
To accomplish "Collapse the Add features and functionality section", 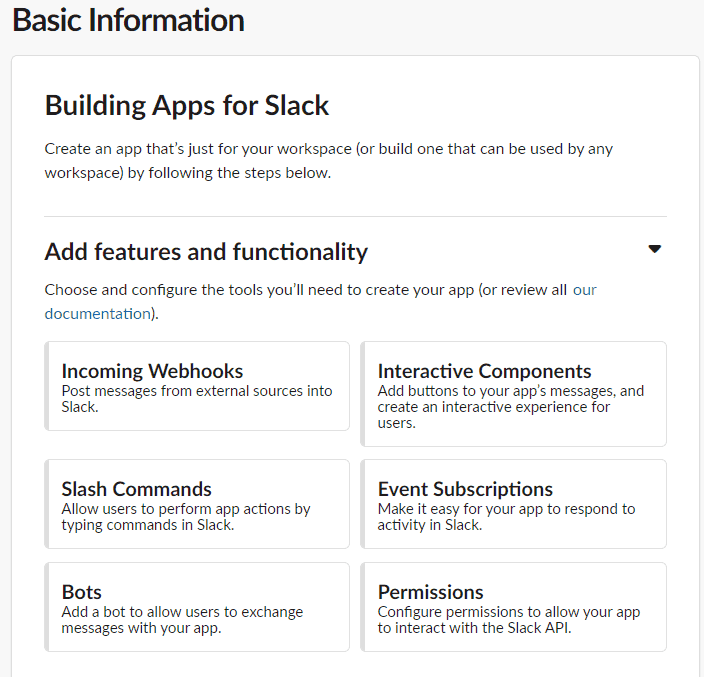I will 655,249.
